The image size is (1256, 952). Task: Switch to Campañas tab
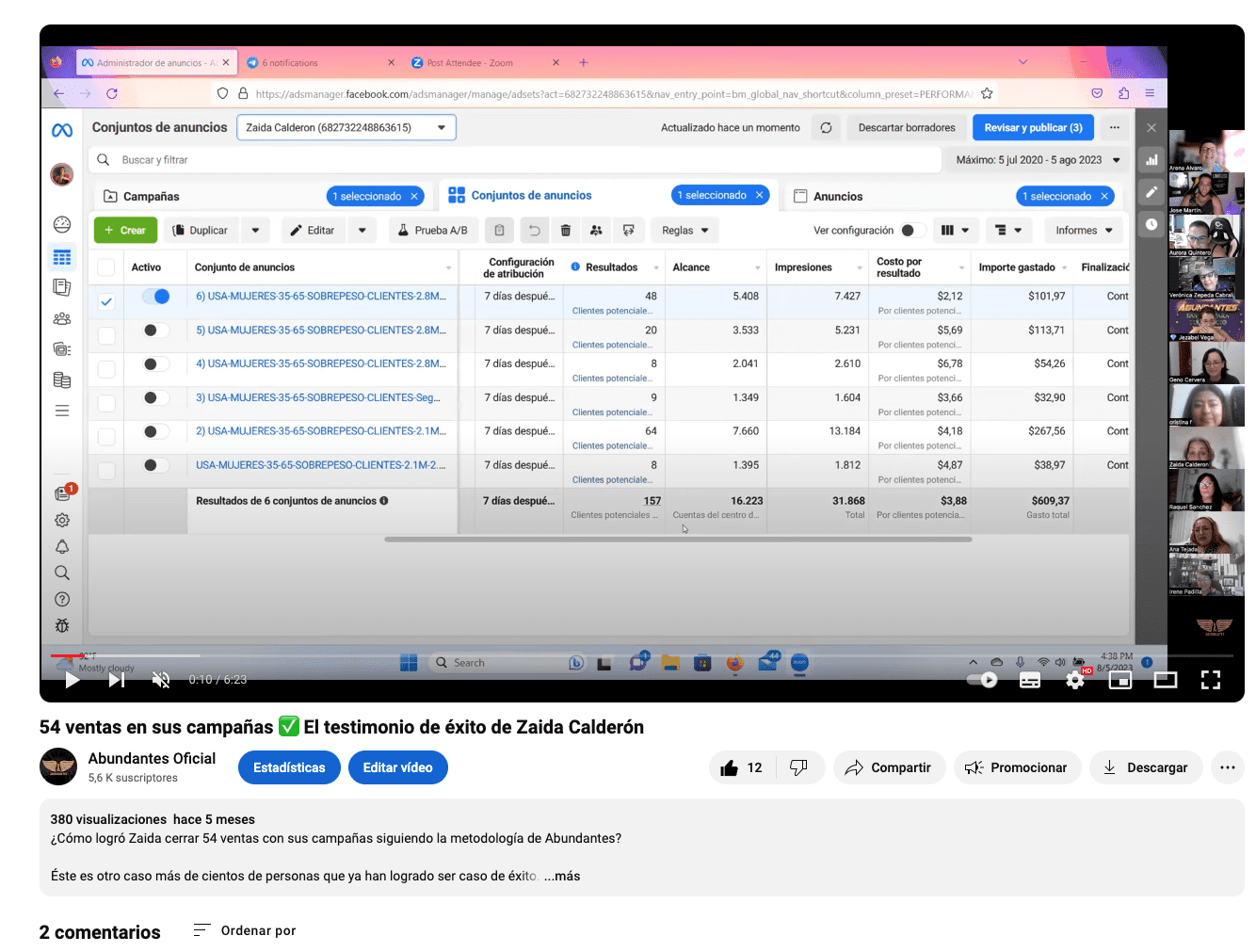point(152,197)
